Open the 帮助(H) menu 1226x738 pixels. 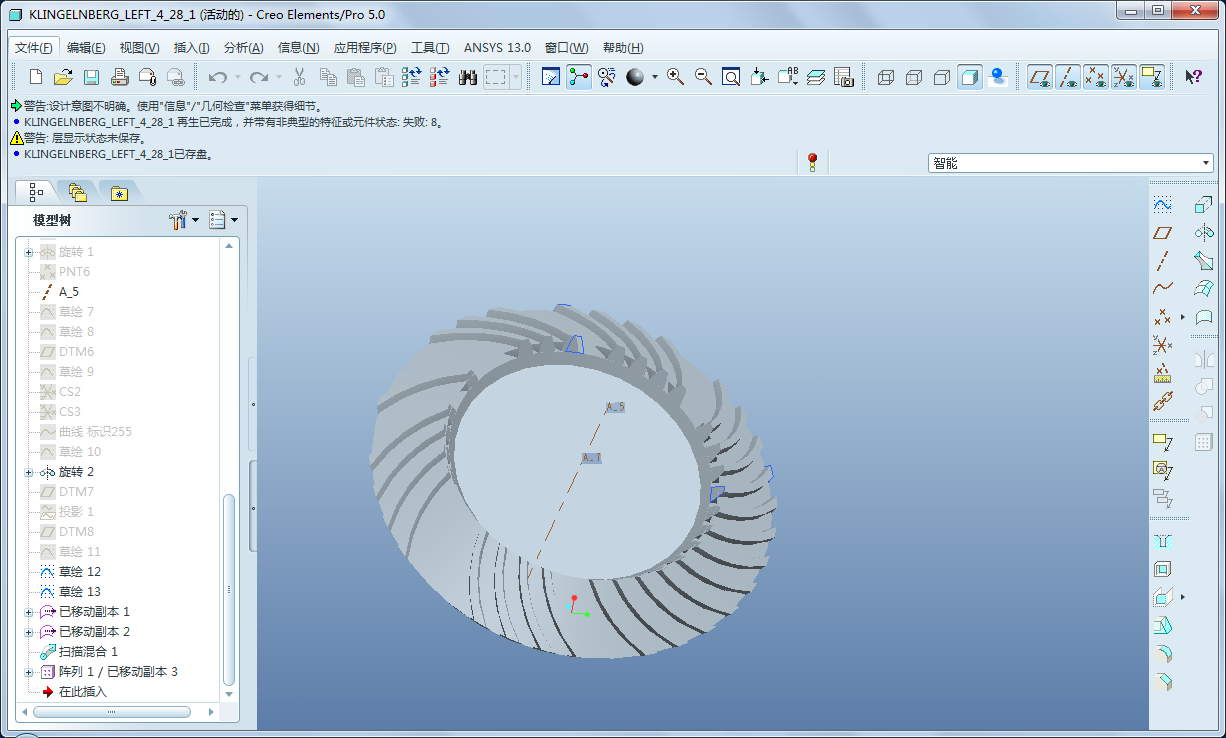click(623, 48)
